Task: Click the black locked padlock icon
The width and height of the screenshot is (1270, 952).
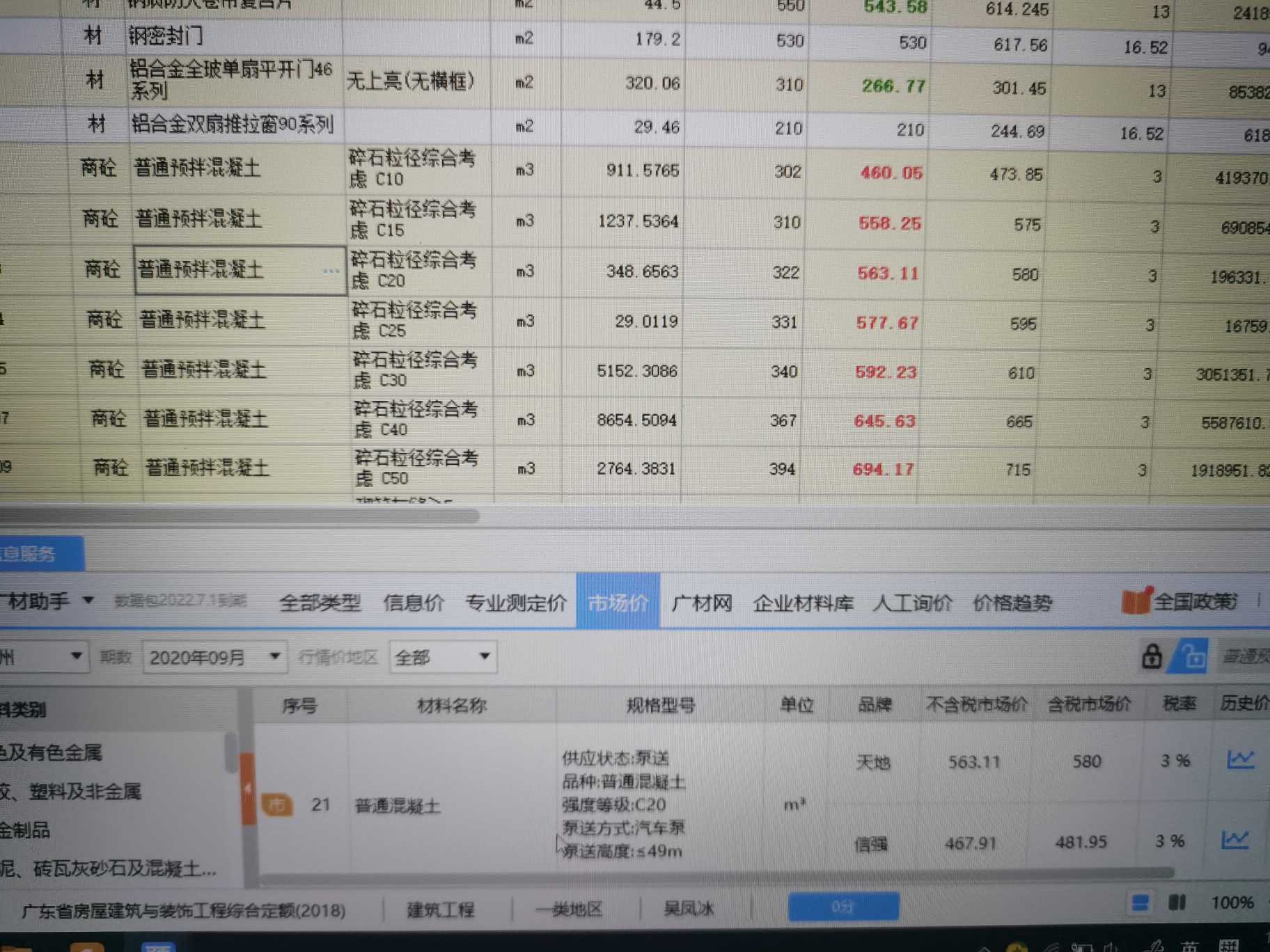Action: tap(1152, 656)
